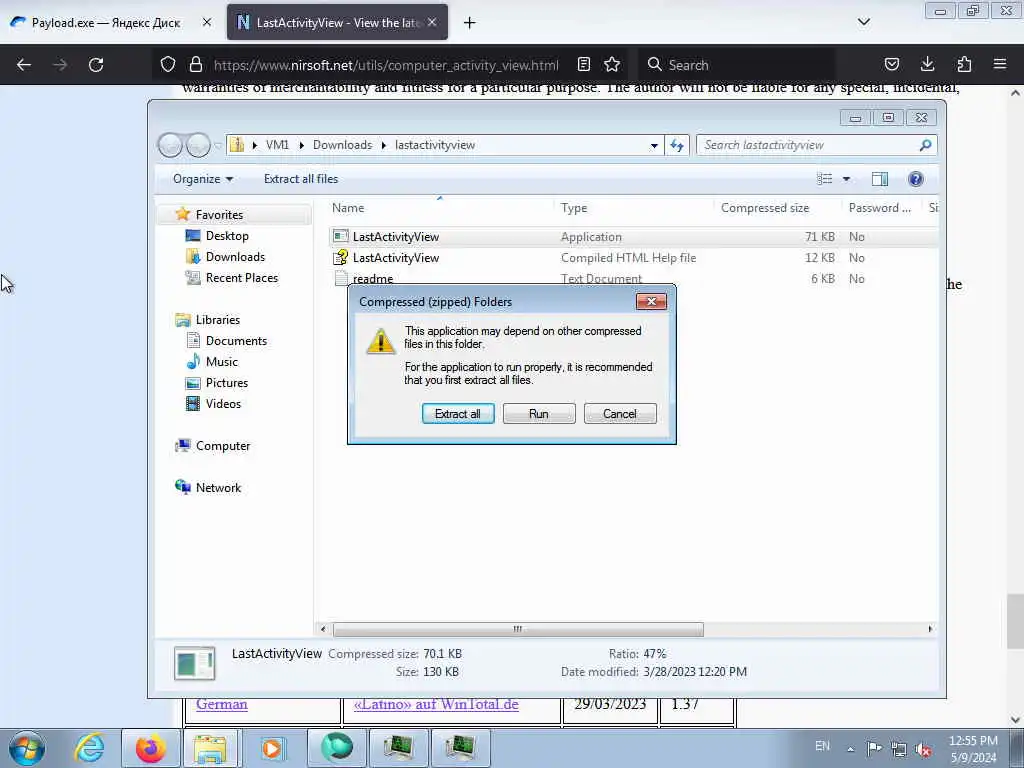This screenshot has height=768, width=1024.
Task: Close the Compressed (zipped) Folders dialog
Action: (x=651, y=301)
